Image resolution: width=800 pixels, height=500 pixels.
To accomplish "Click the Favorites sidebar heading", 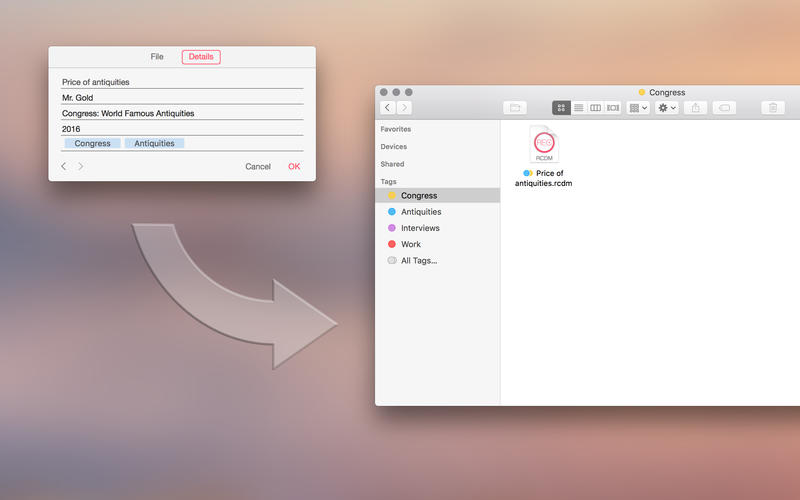I will (x=395, y=129).
